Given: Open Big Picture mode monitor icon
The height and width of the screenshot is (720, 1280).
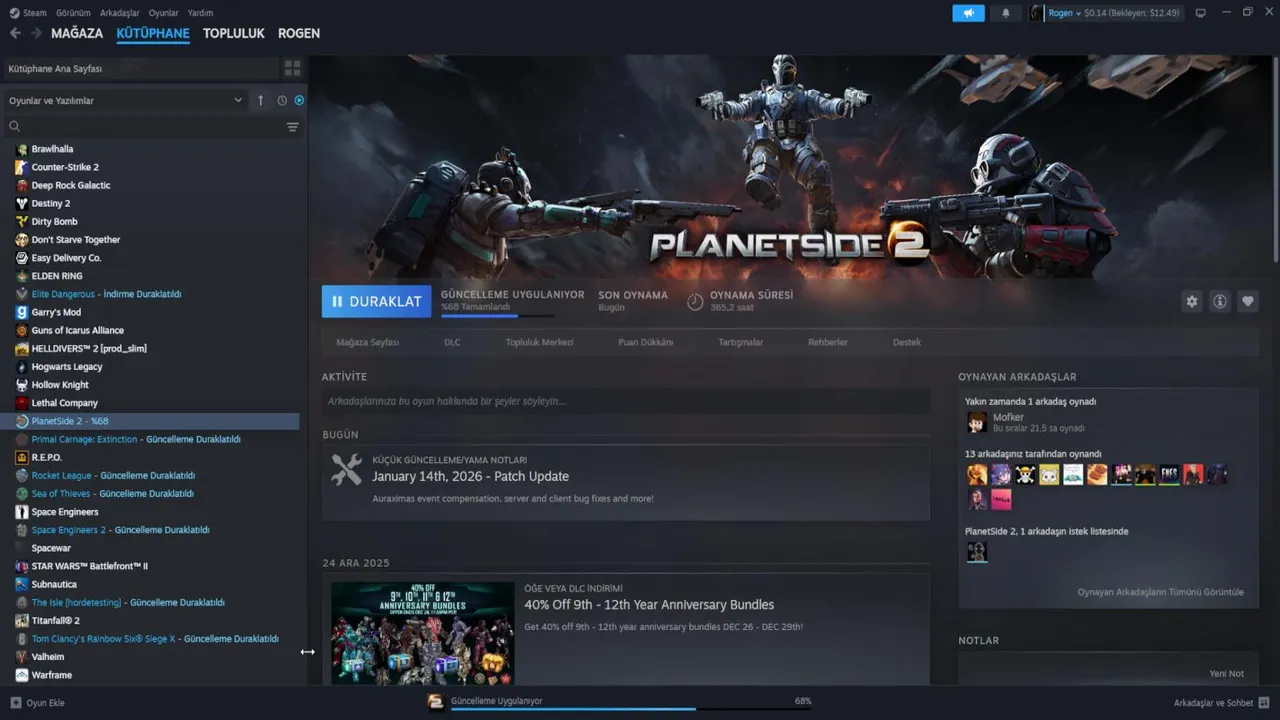Looking at the screenshot, I should [1201, 13].
